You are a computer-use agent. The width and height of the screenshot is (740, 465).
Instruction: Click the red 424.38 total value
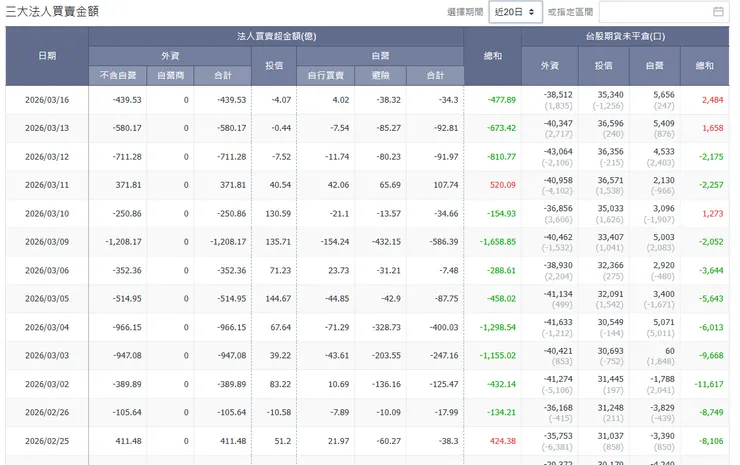[503, 441]
